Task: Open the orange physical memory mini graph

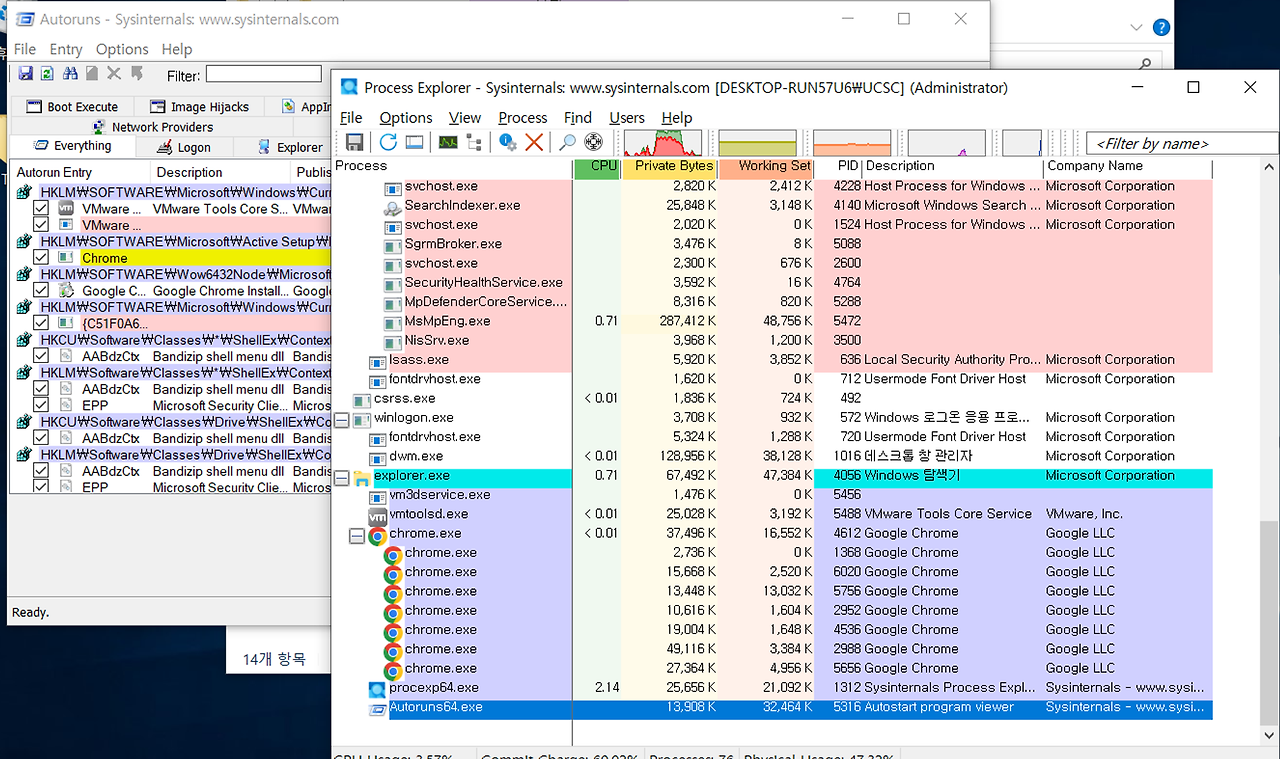Action: (852, 142)
